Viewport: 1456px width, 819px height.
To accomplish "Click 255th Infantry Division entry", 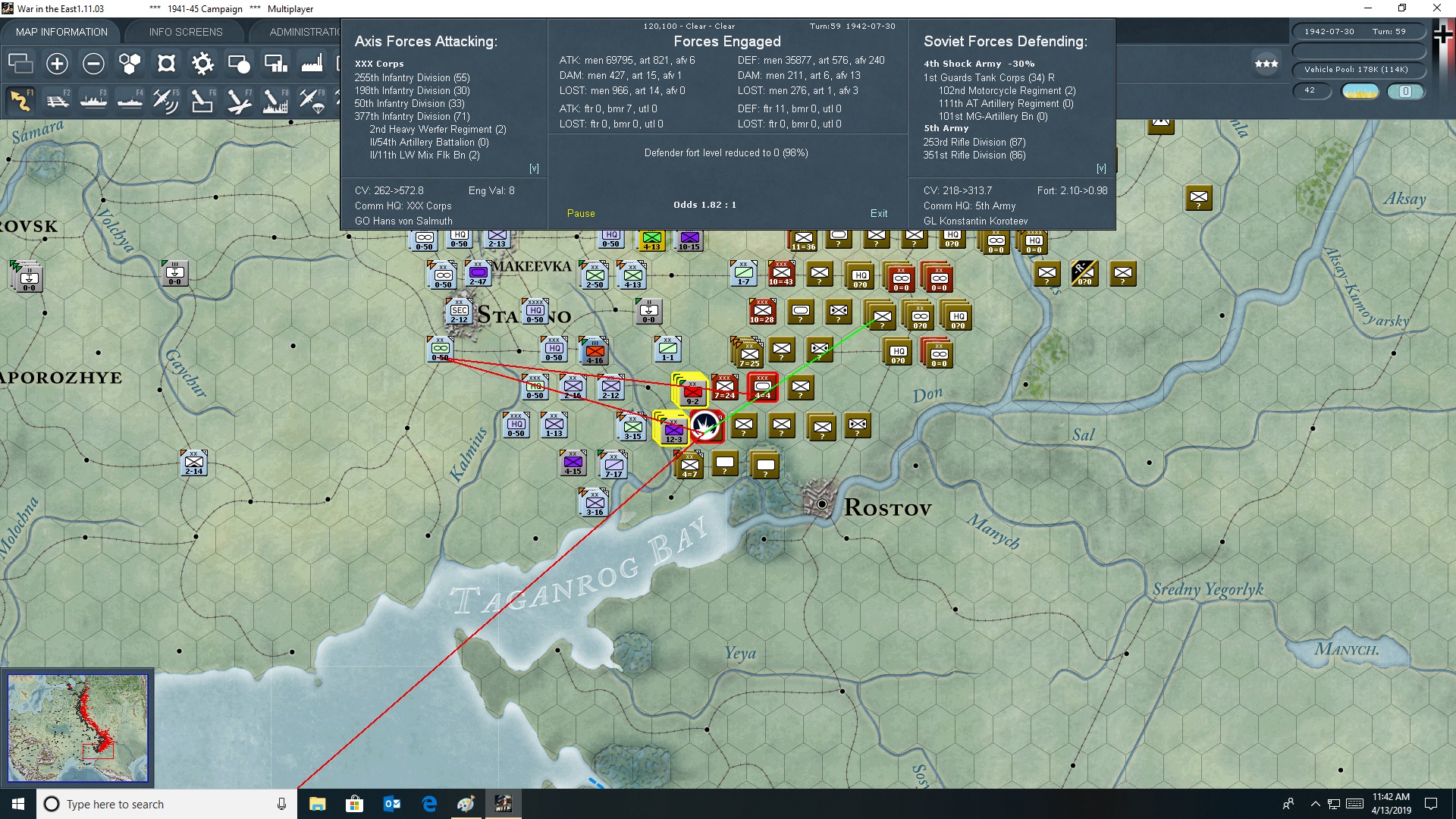I will click(x=412, y=78).
